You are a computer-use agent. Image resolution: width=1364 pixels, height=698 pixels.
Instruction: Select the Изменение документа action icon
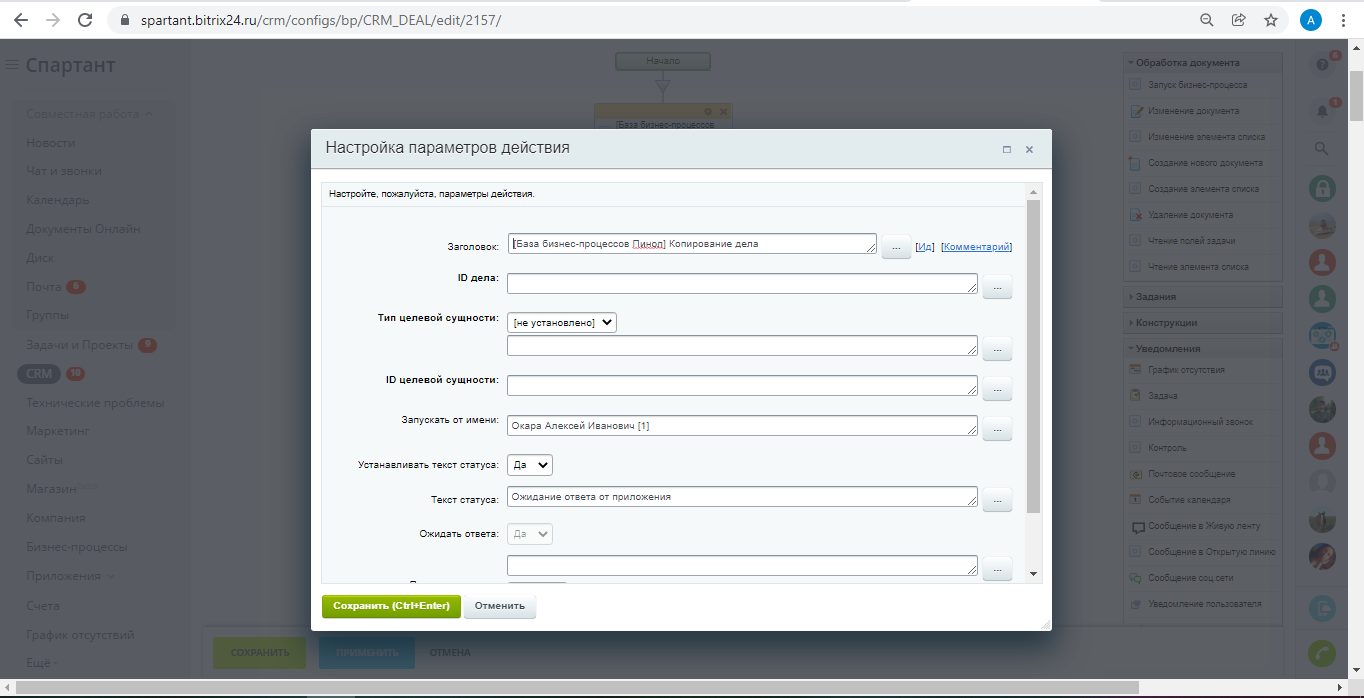(x=1135, y=111)
